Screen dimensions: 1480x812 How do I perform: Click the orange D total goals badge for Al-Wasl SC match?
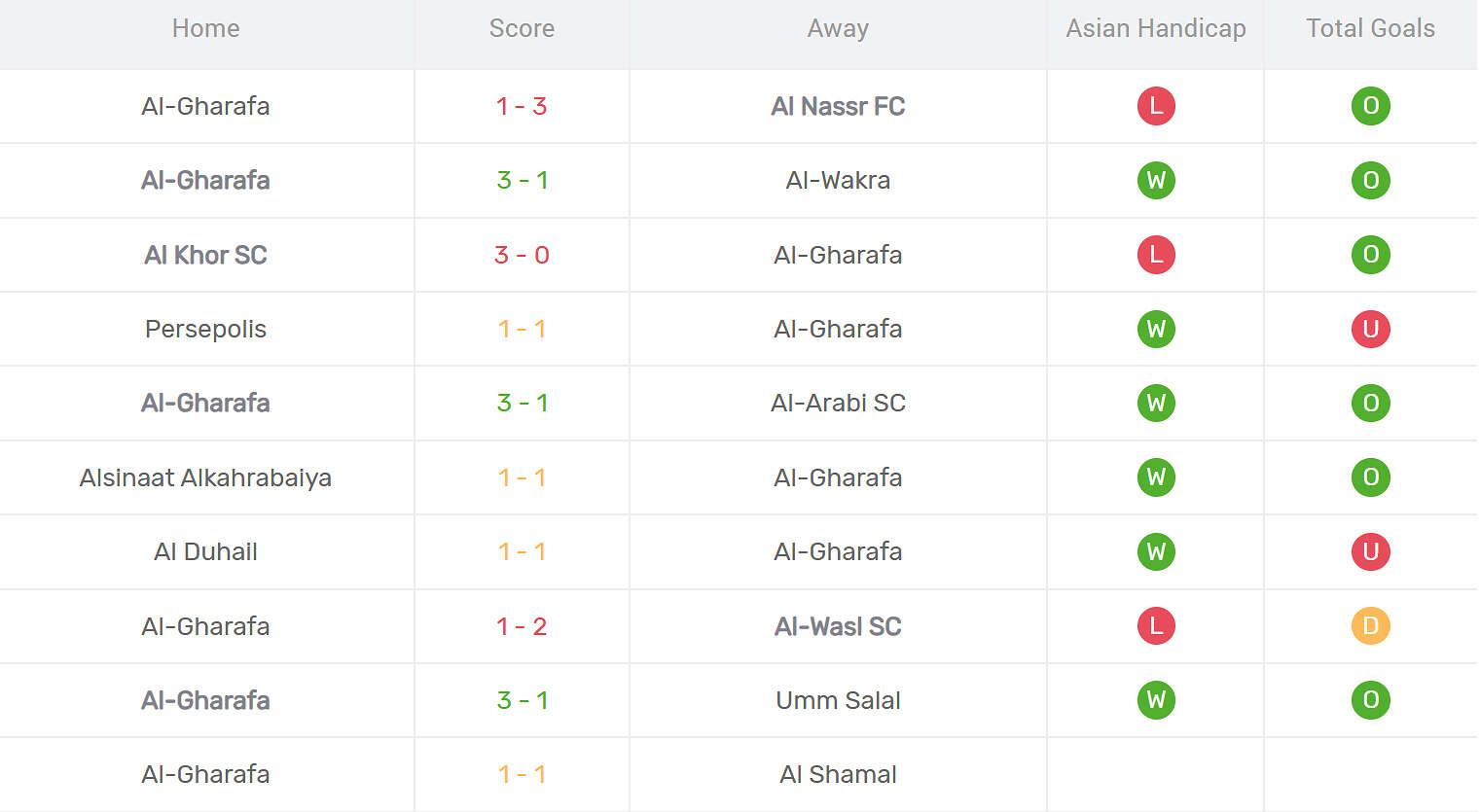pyautogui.click(x=1370, y=626)
